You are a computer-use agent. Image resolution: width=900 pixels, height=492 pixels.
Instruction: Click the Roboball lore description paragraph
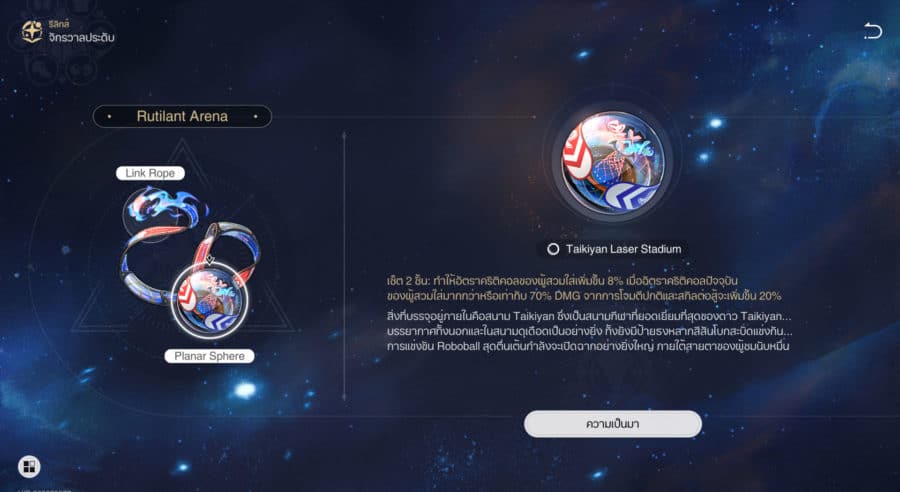pos(589,331)
